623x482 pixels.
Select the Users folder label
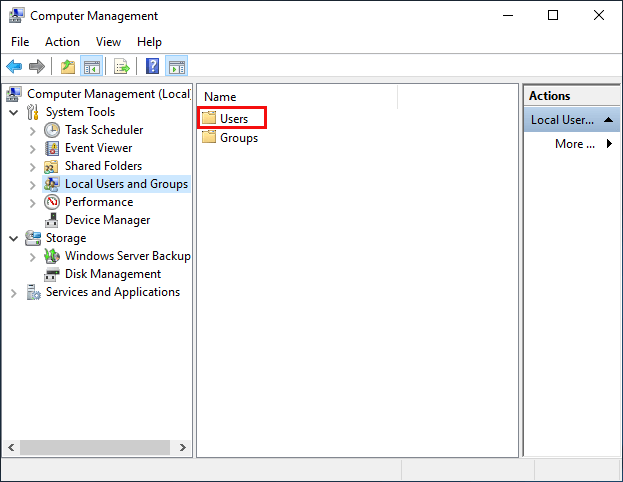[x=234, y=118]
